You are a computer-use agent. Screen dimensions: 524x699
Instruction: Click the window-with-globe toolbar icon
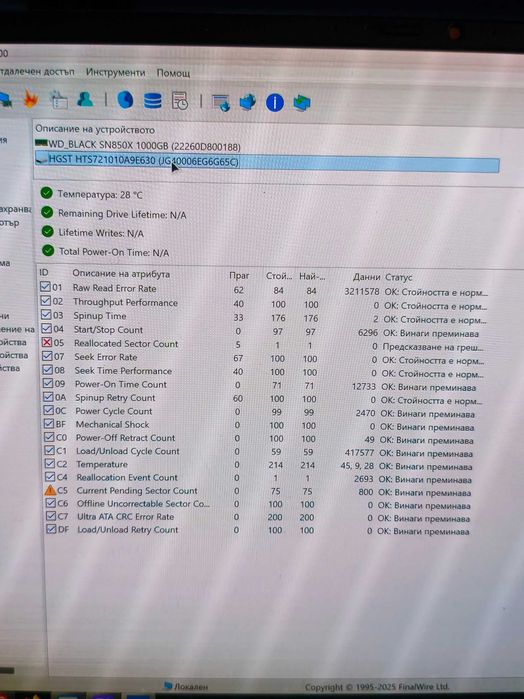(221, 103)
